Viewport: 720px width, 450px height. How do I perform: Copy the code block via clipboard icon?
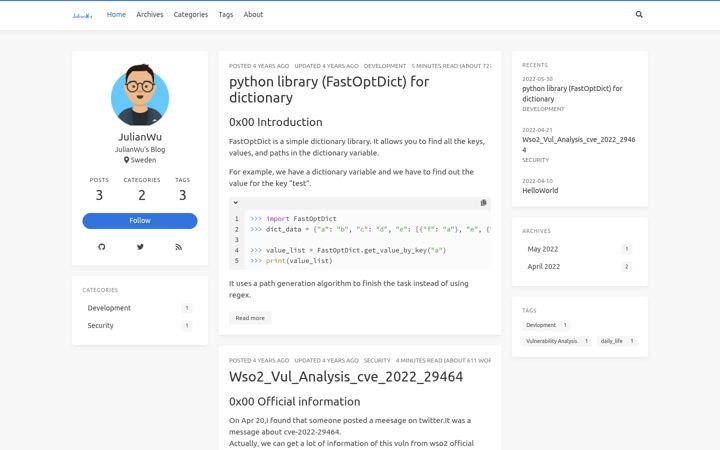click(x=483, y=202)
